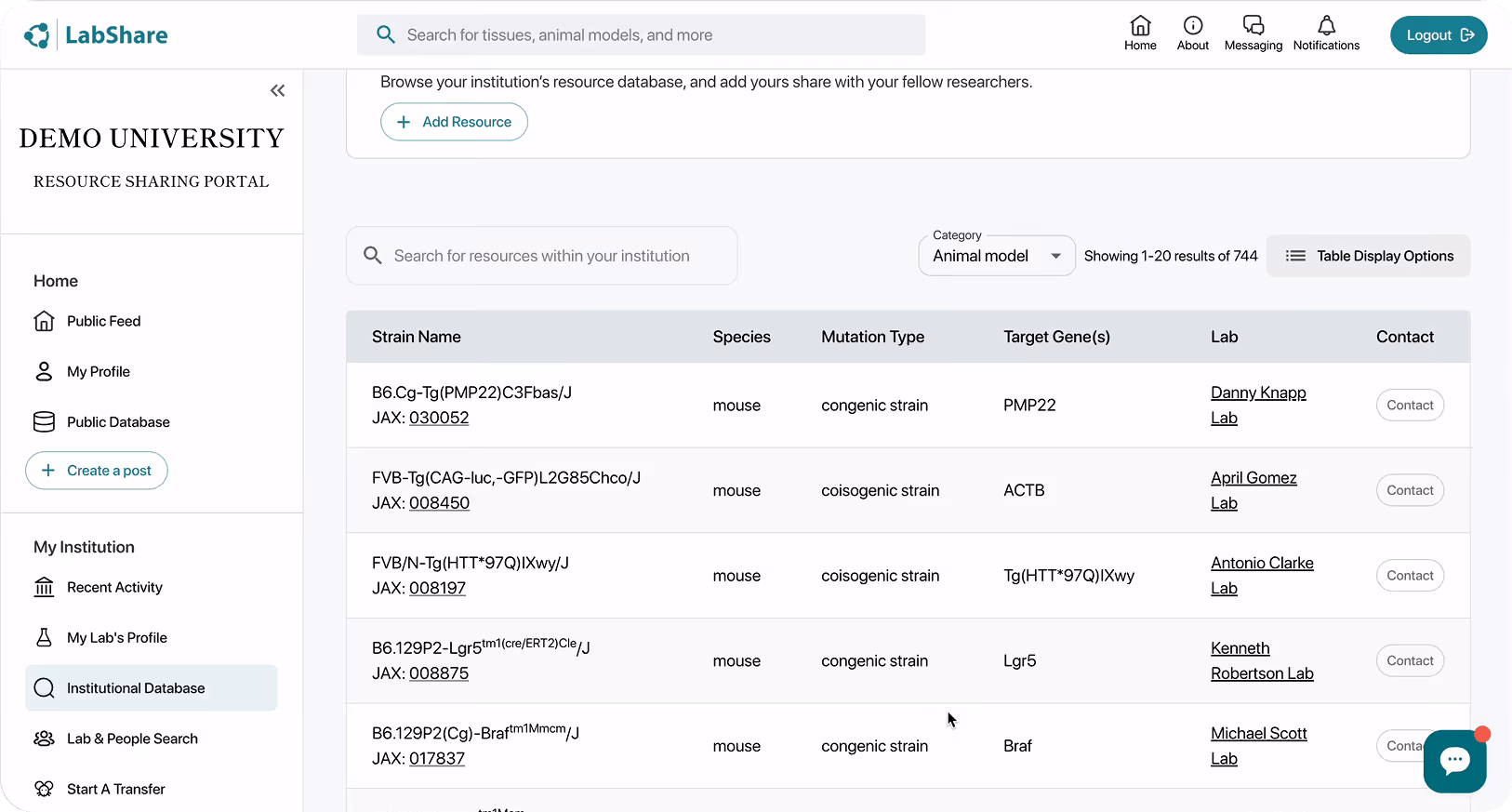The height and width of the screenshot is (812, 1512).
Task: Click the Mutation Type column header
Action: [872, 337]
